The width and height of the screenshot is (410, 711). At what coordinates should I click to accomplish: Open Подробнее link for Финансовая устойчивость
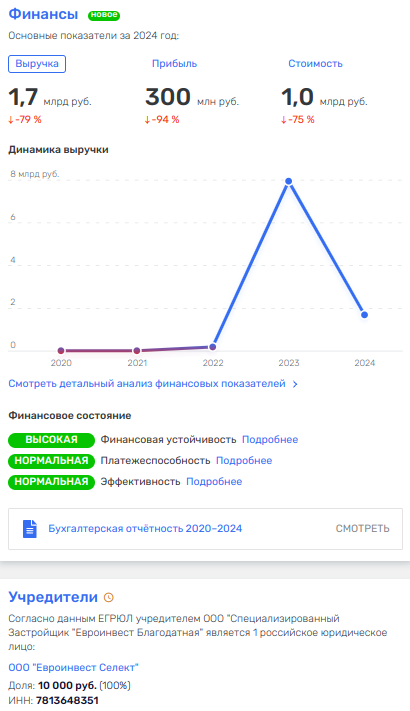pos(270,439)
